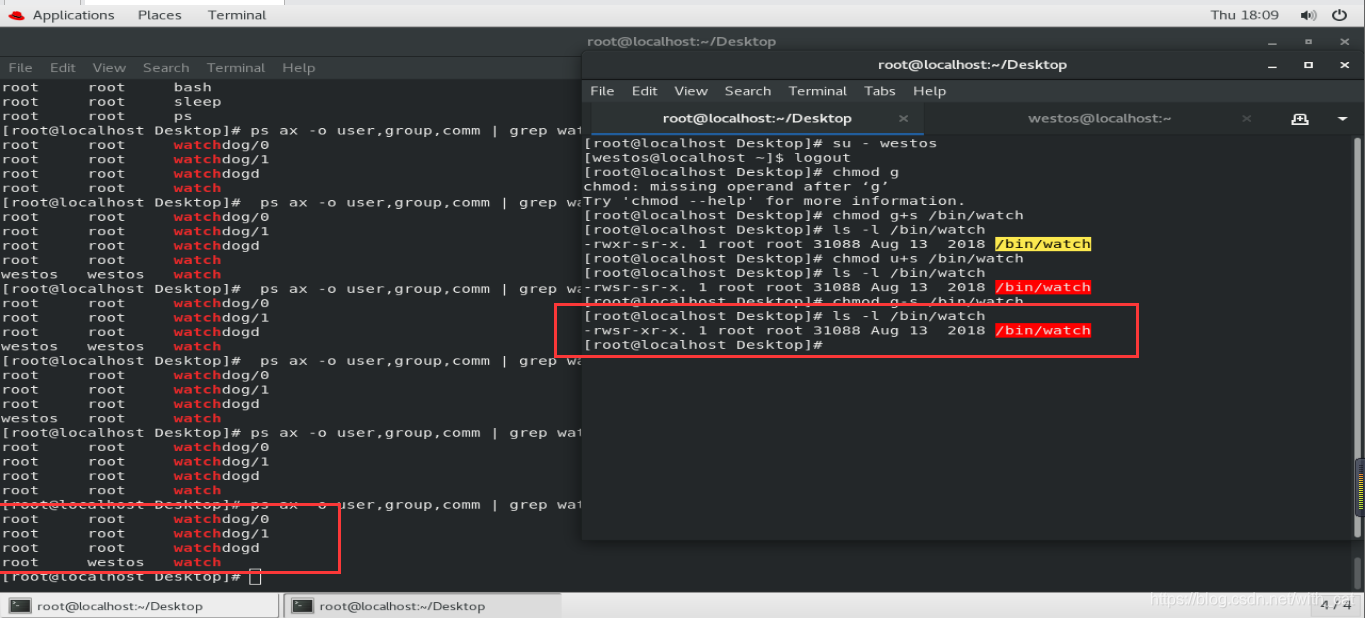
Task: Click '-rwxr-sr-x.' permissions text
Action: [636, 244]
